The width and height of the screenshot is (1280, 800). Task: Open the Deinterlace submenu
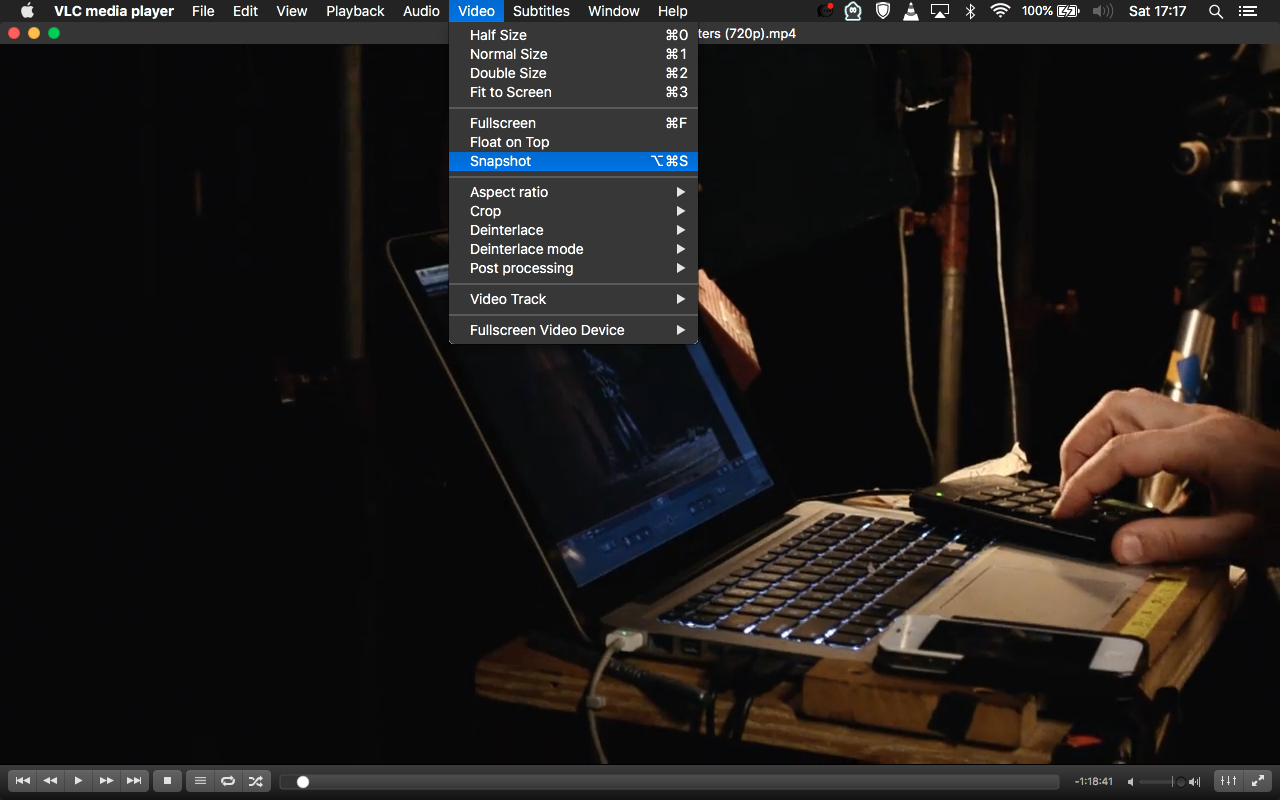[573, 230]
